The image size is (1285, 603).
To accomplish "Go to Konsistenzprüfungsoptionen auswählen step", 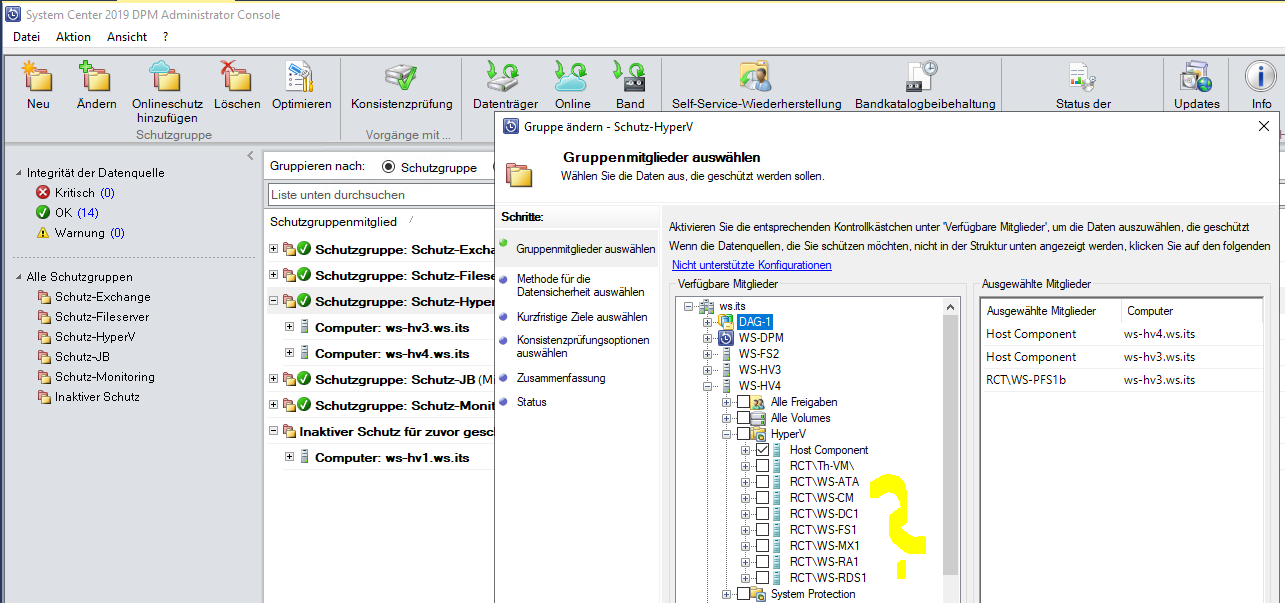I will [583, 346].
